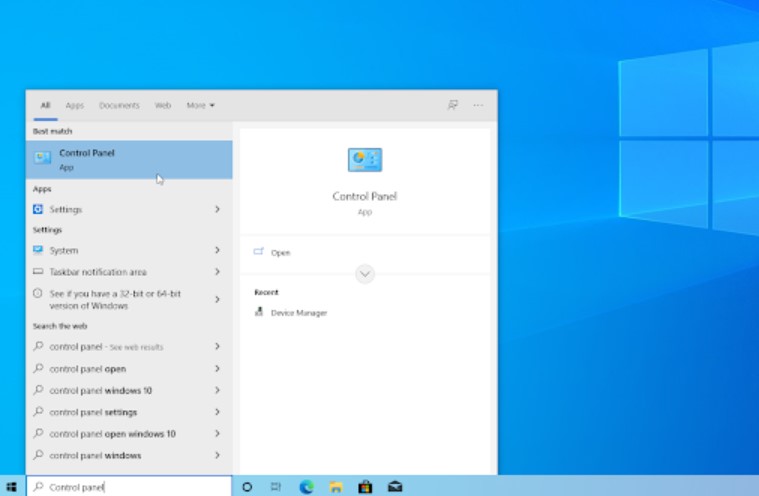
Task: Launch Microsoft Edge from the taskbar
Action: (x=306, y=487)
